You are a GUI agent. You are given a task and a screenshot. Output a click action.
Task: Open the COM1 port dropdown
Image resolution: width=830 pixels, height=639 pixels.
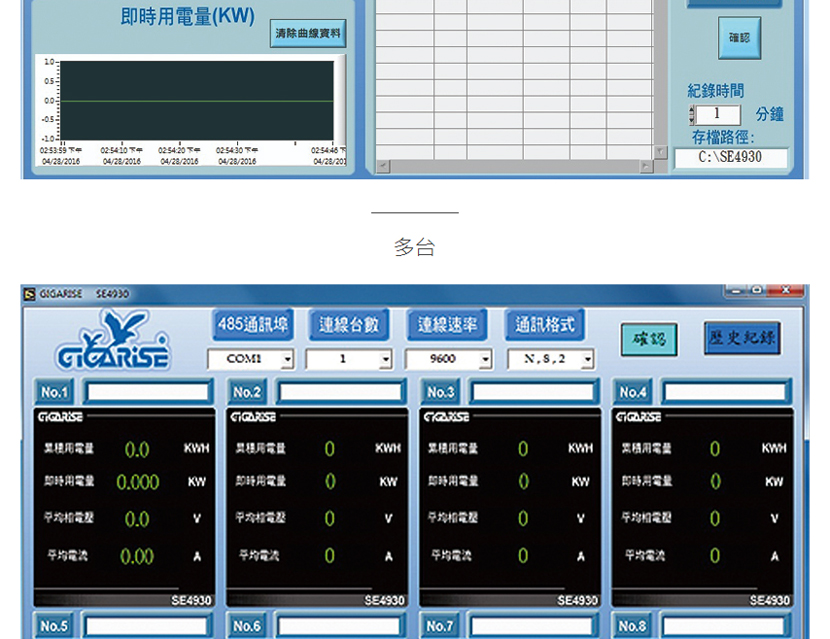pyautogui.click(x=287, y=359)
